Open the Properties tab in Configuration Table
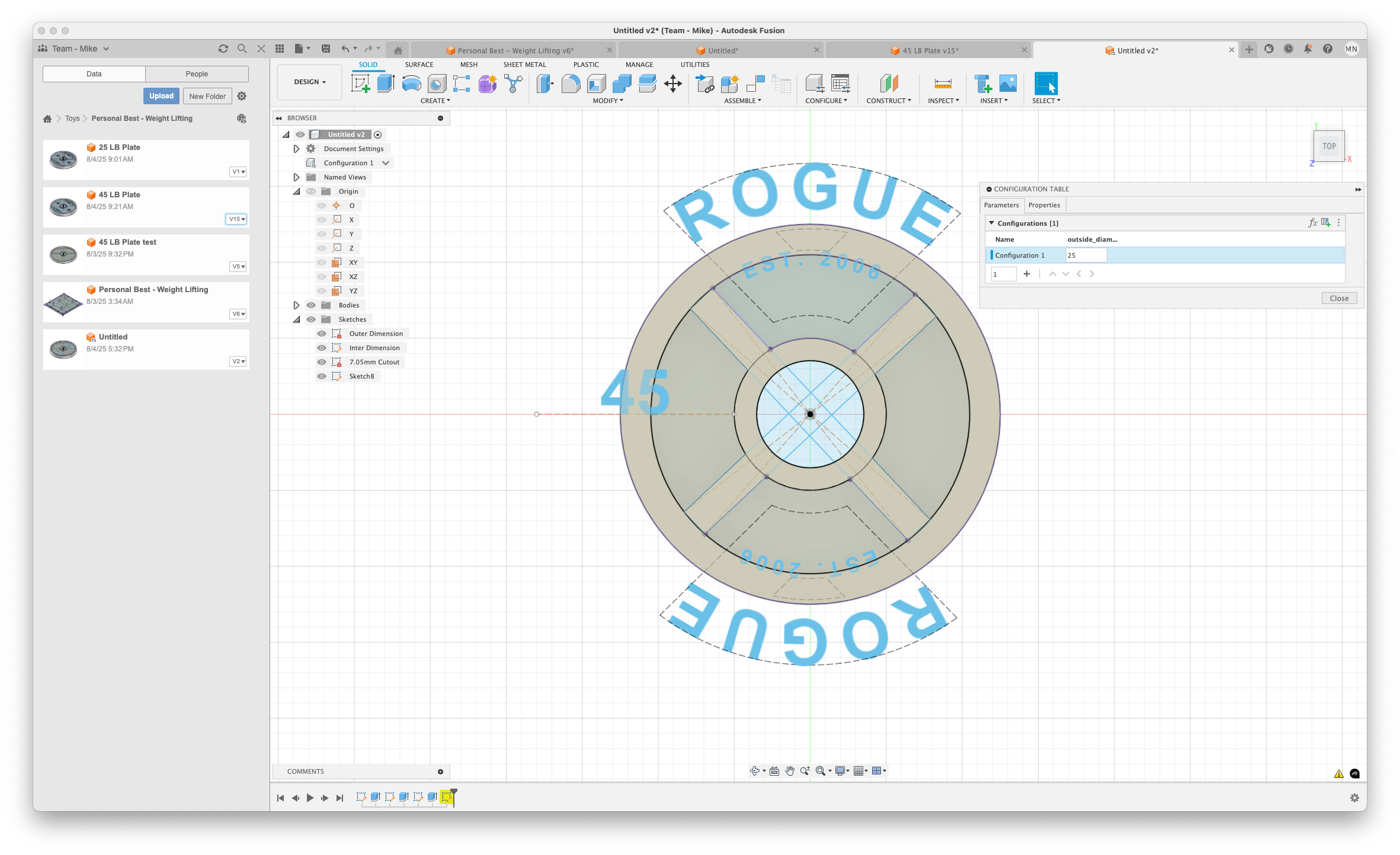Screen dimensions: 1400x855 (1044, 205)
